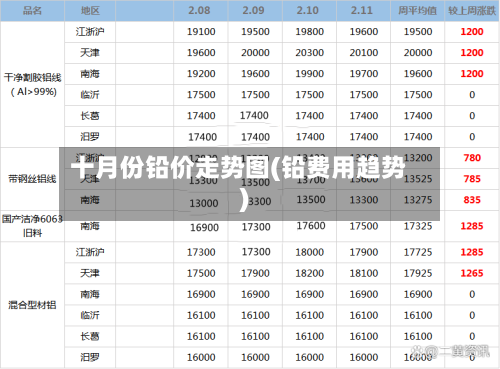500x369 pixels.
Task: Click the 17725 weekly average cell
Action: point(418,252)
